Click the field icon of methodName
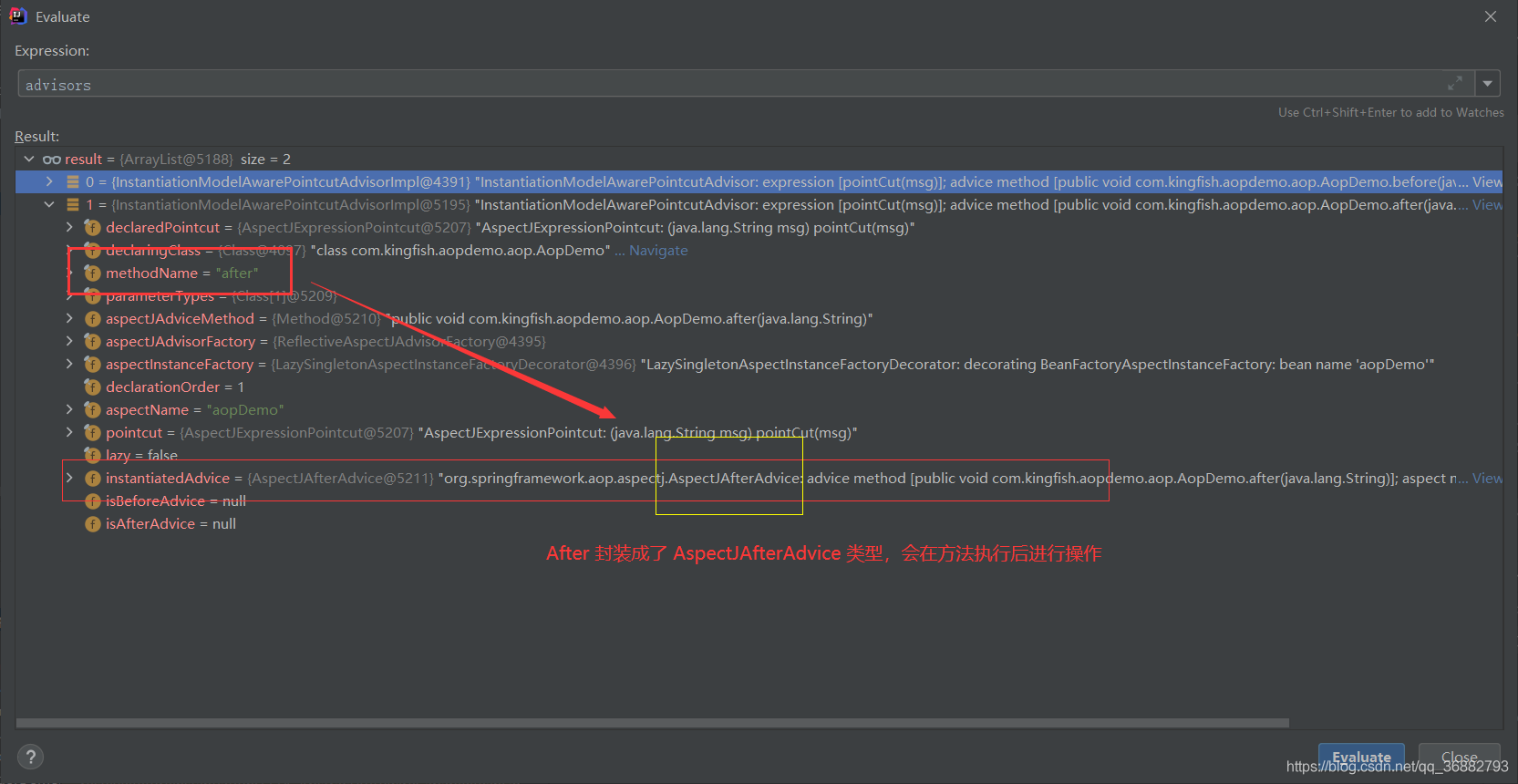Viewport: 1518px width, 784px height. 92,273
